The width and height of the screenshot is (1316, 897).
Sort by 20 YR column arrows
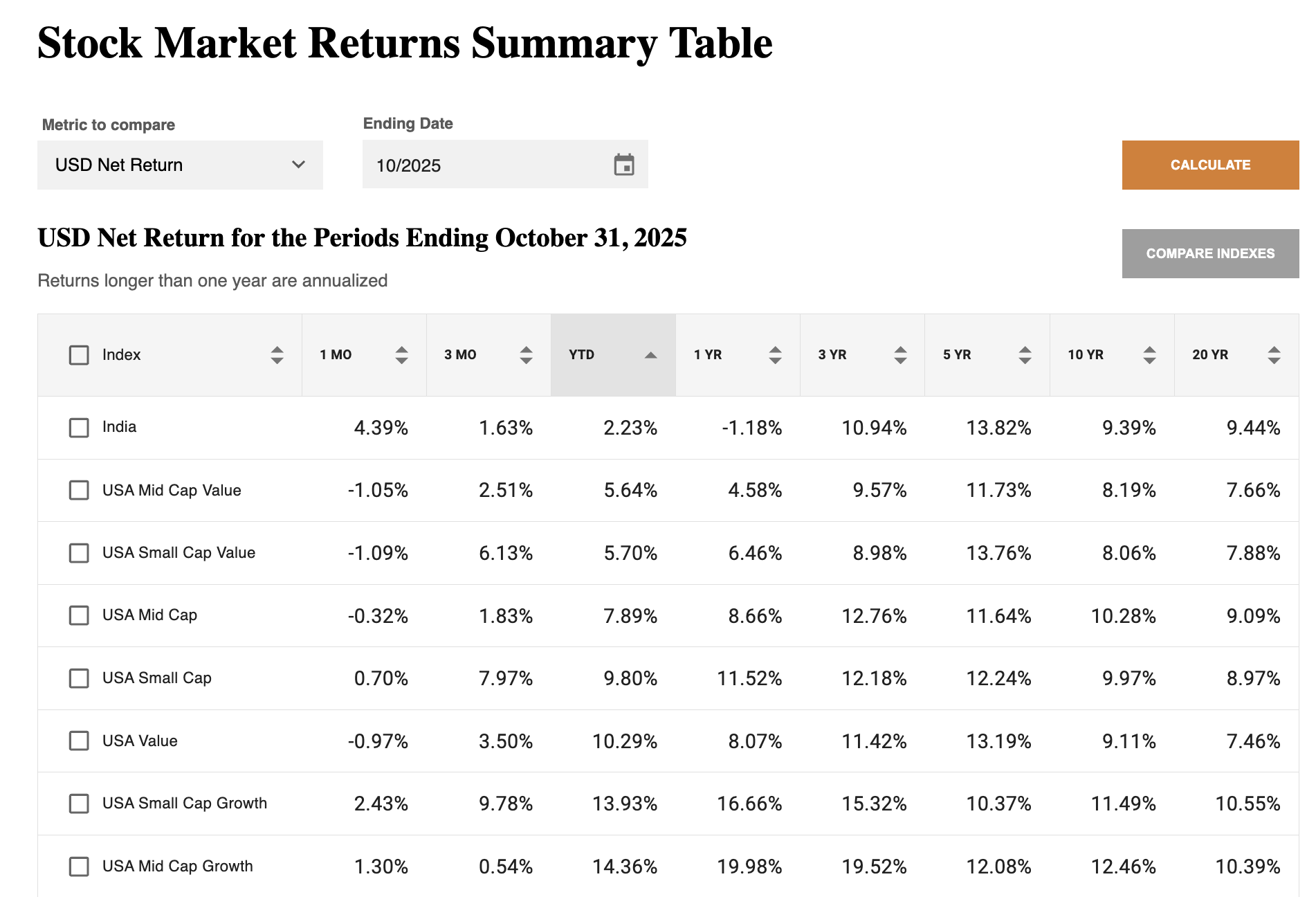pyautogui.click(x=1274, y=355)
